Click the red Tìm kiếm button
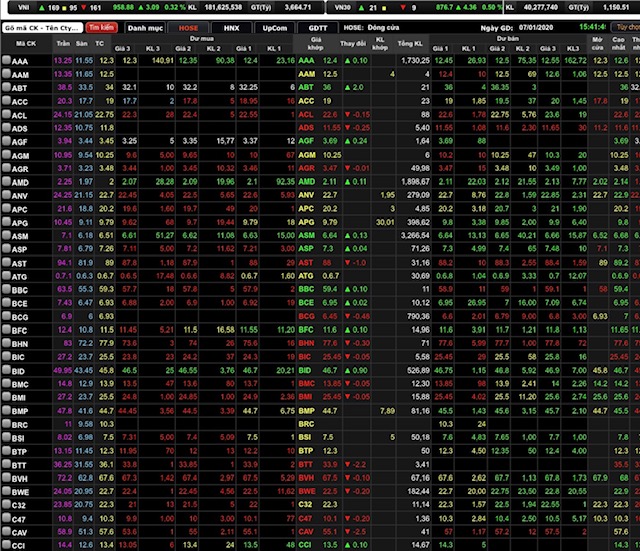Screen dimensions: 640x551 [x=102, y=27]
